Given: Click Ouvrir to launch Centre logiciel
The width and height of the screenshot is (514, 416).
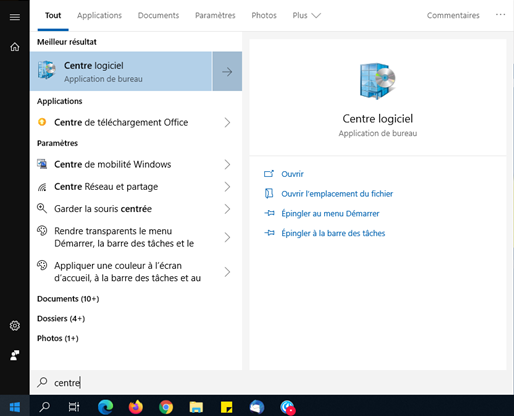Looking at the screenshot, I should pyautogui.click(x=292, y=174).
